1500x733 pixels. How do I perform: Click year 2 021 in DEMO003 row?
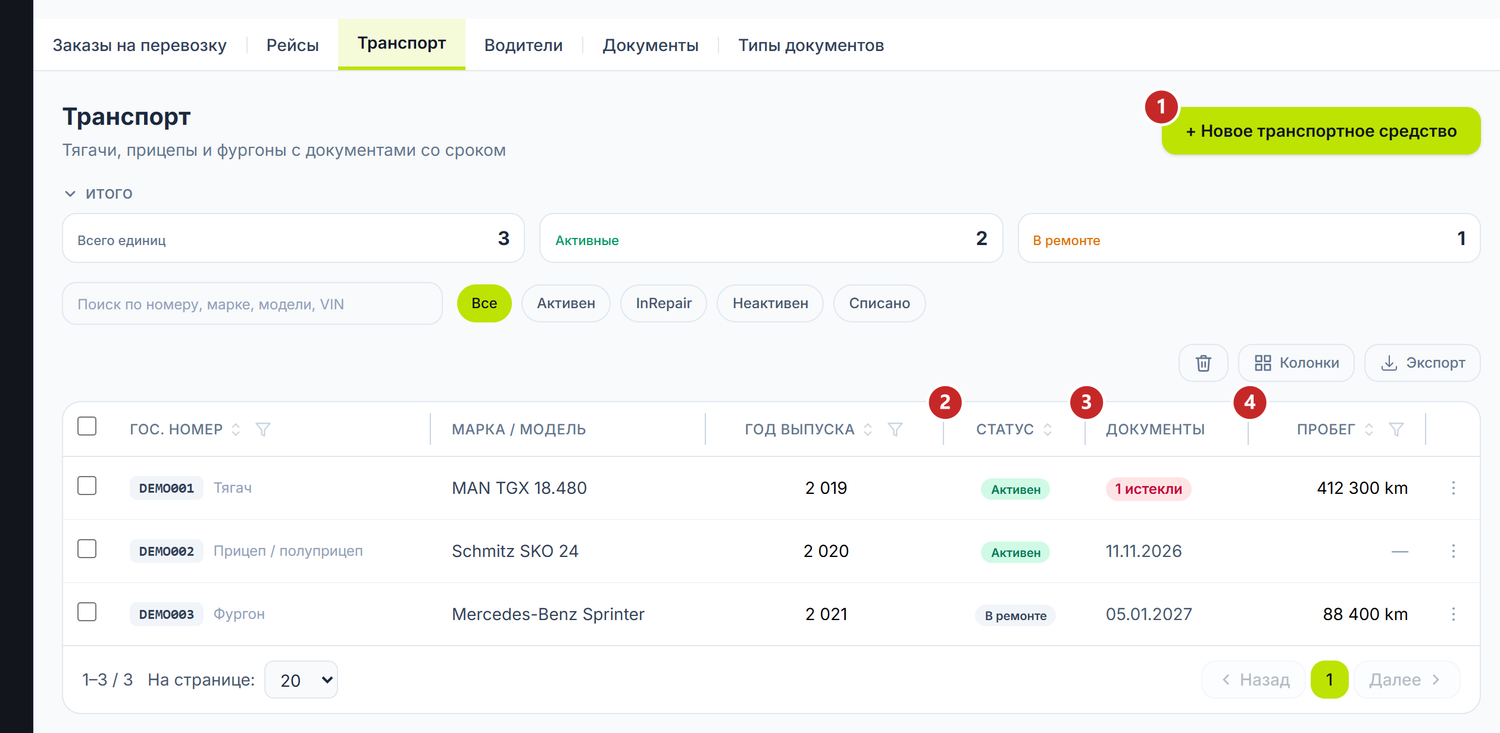pos(826,614)
